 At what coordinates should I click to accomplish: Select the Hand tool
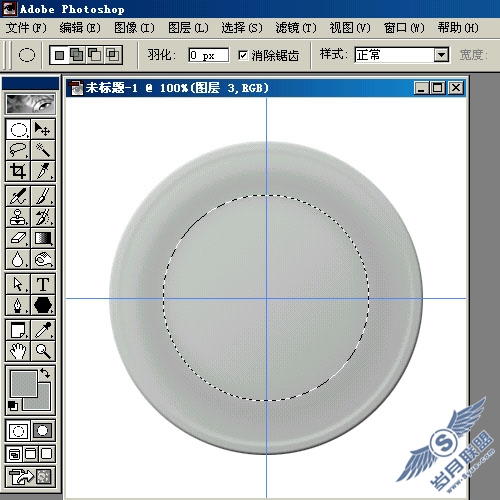[18, 351]
